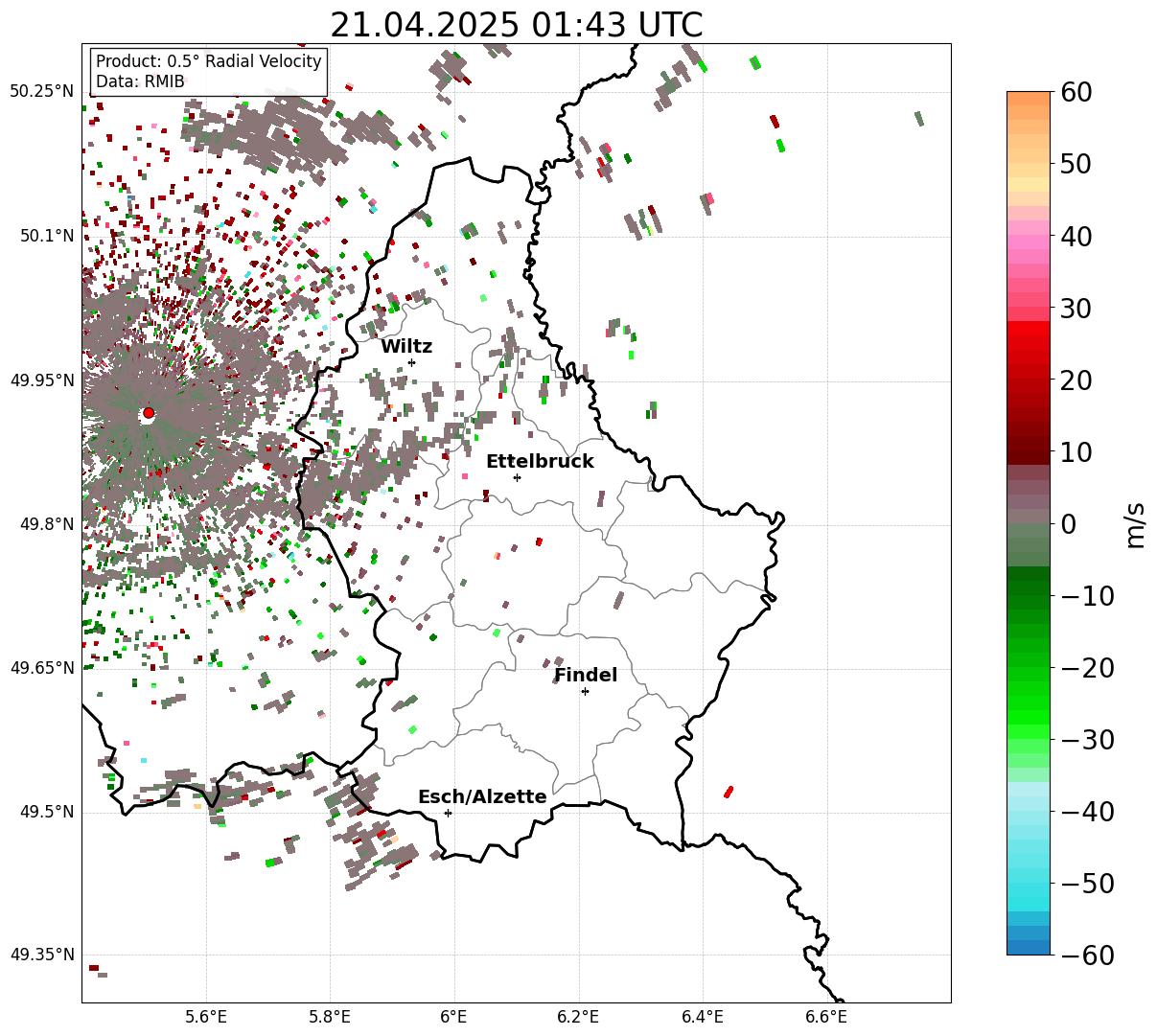Click the 49.35°N latitude tick label
The image size is (1157, 1036).
(x=41, y=955)
